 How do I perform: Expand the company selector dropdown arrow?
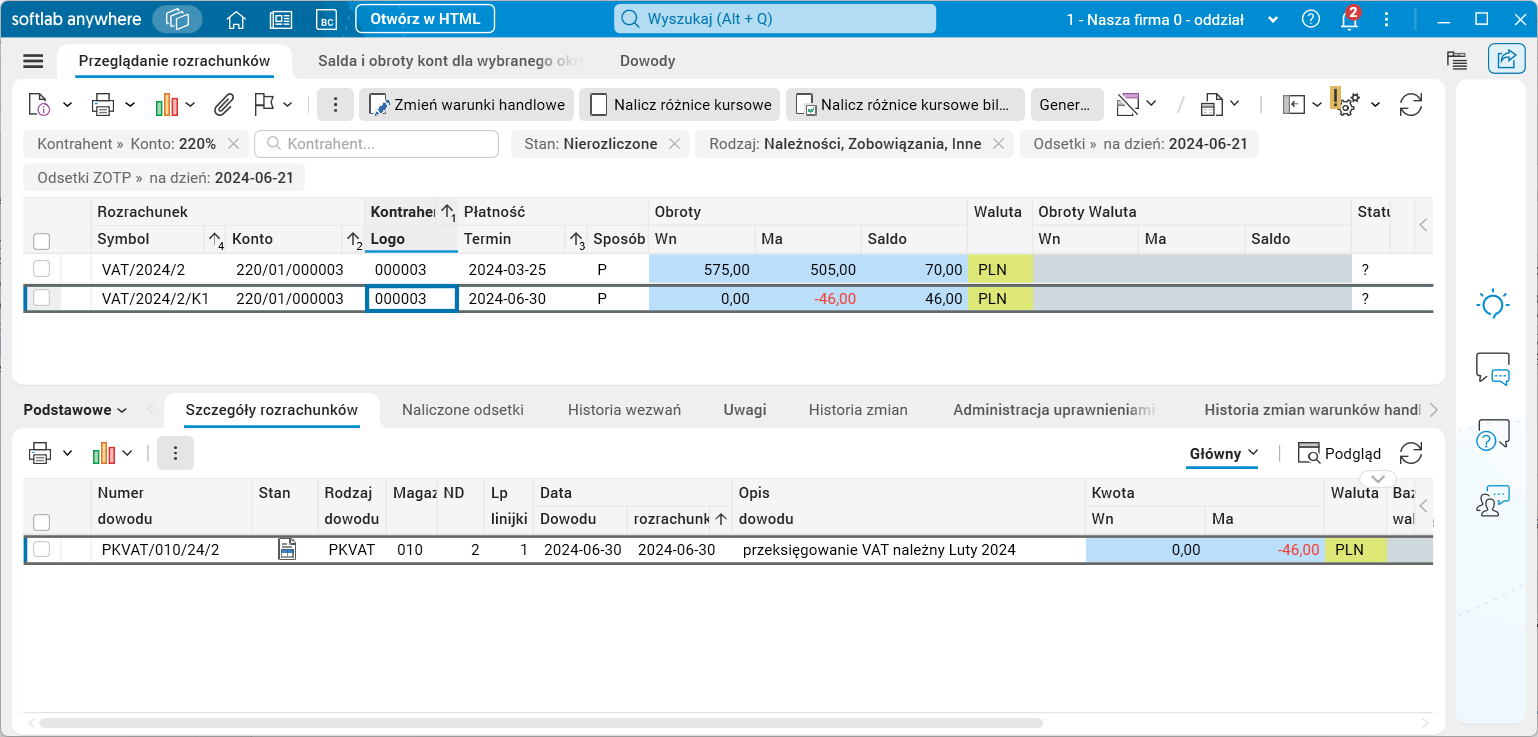point(1273,19)
